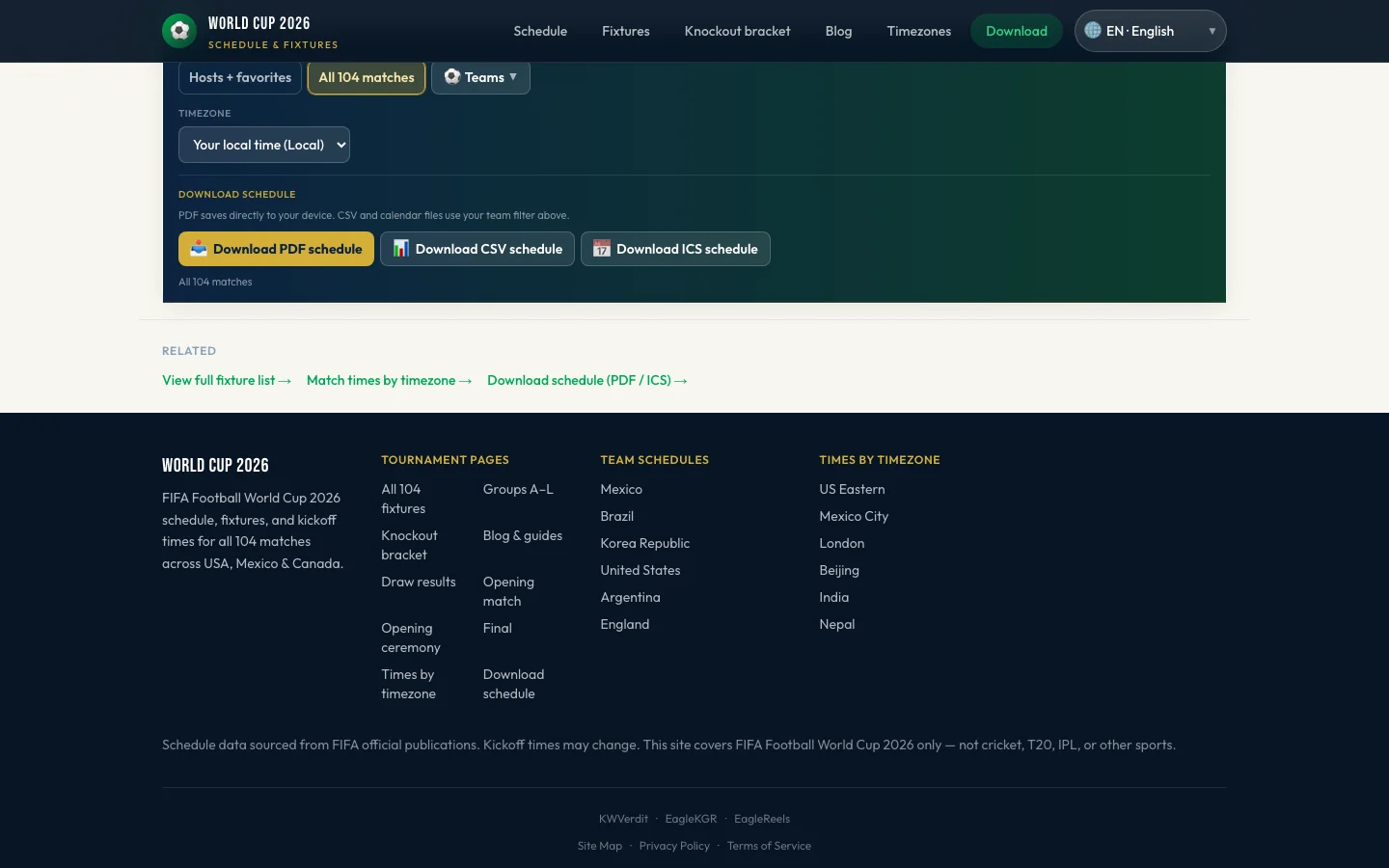Screen dimensions: 1389x868
Task: Click Download PDF schedule button
Action: 276,249
